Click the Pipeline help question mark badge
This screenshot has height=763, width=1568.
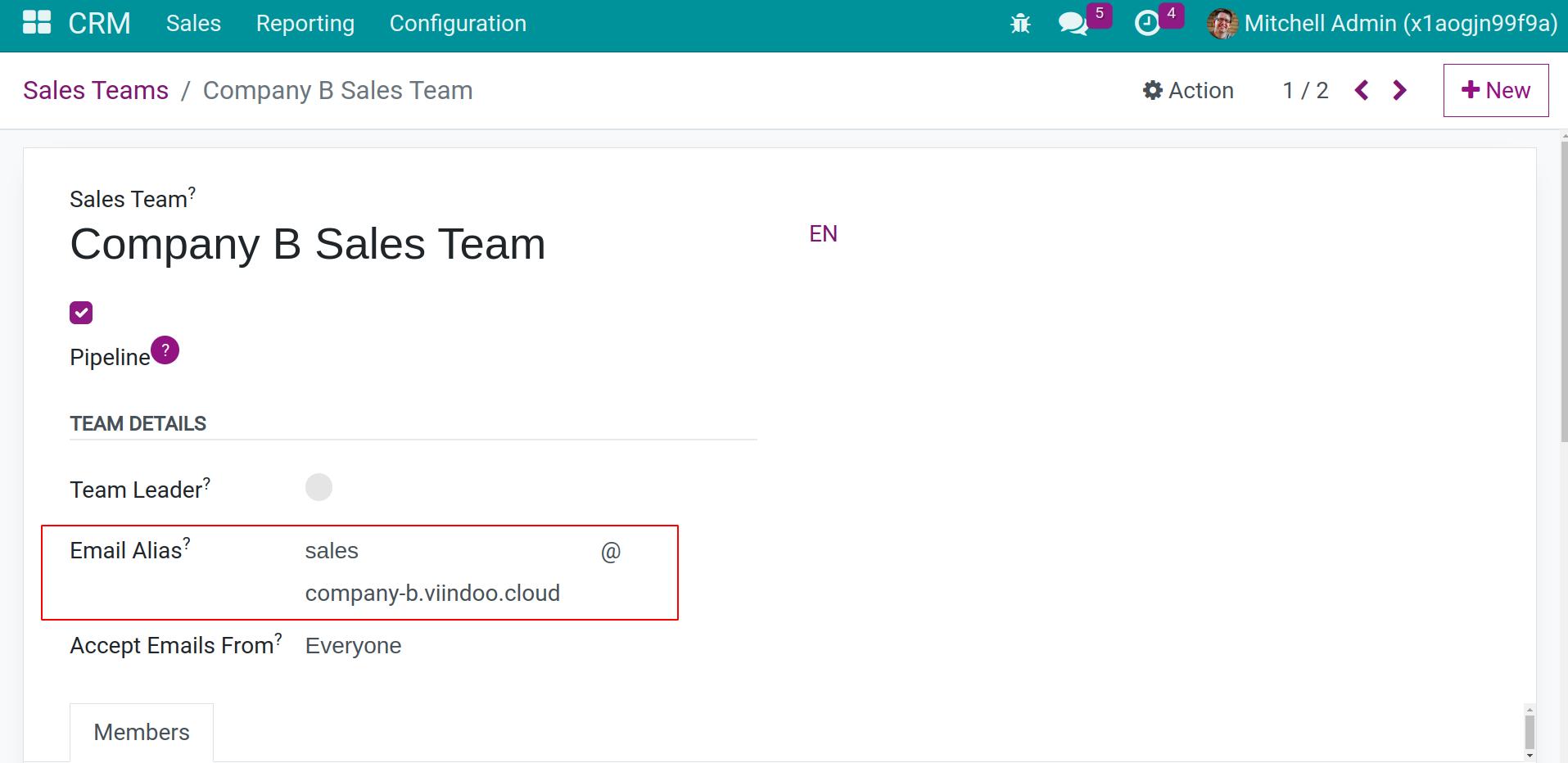[165, 350]
